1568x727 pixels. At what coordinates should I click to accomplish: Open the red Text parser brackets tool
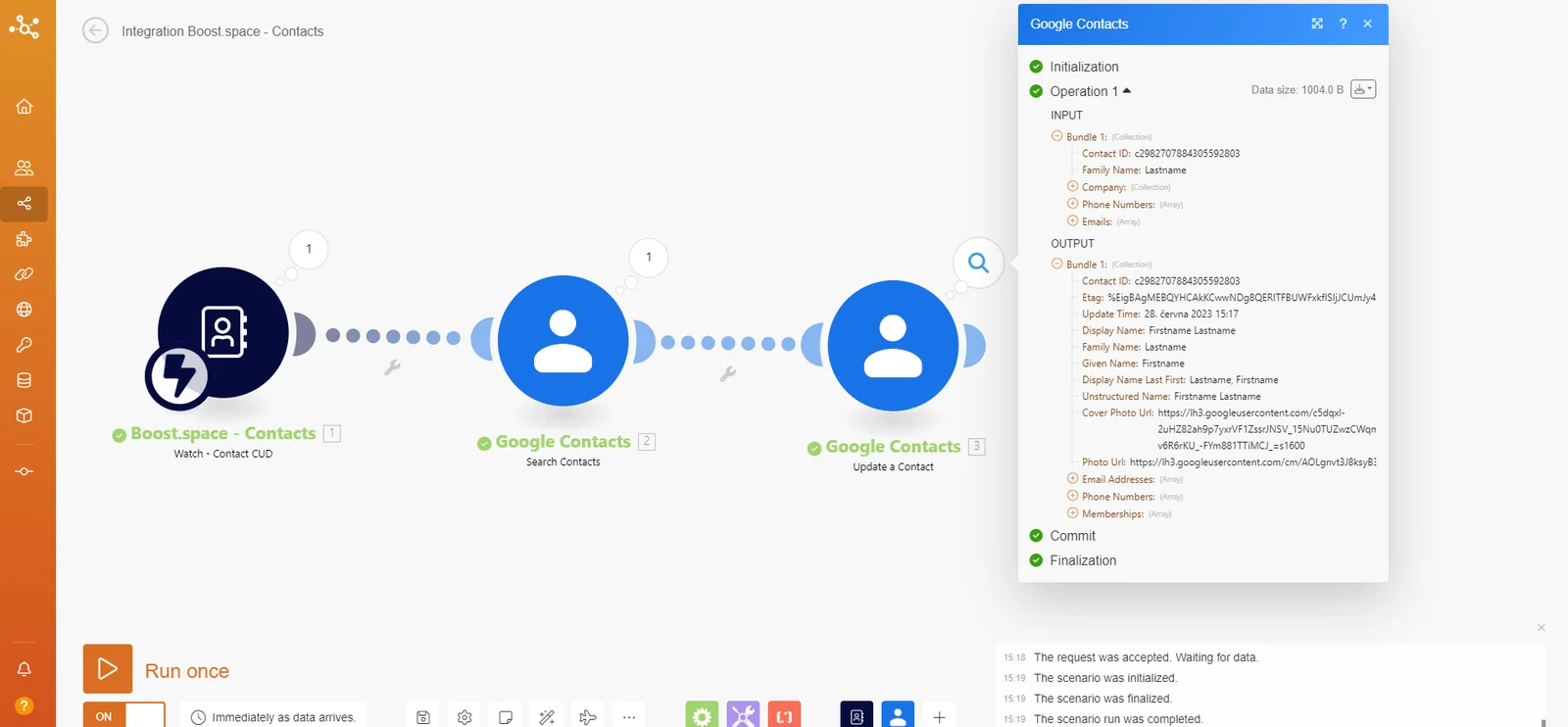[784, 714]
